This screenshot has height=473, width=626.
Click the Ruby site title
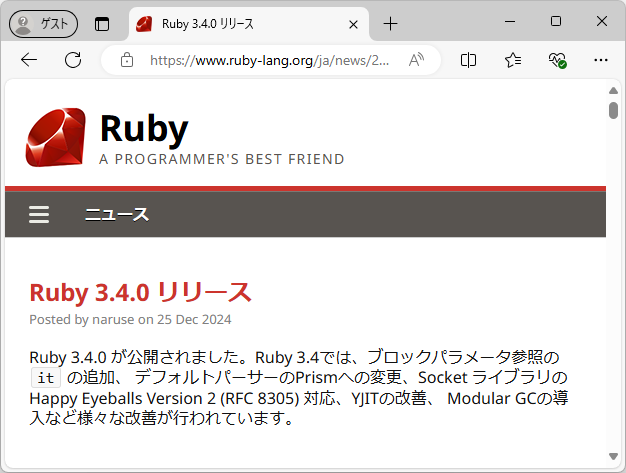(x=144, y=129)
